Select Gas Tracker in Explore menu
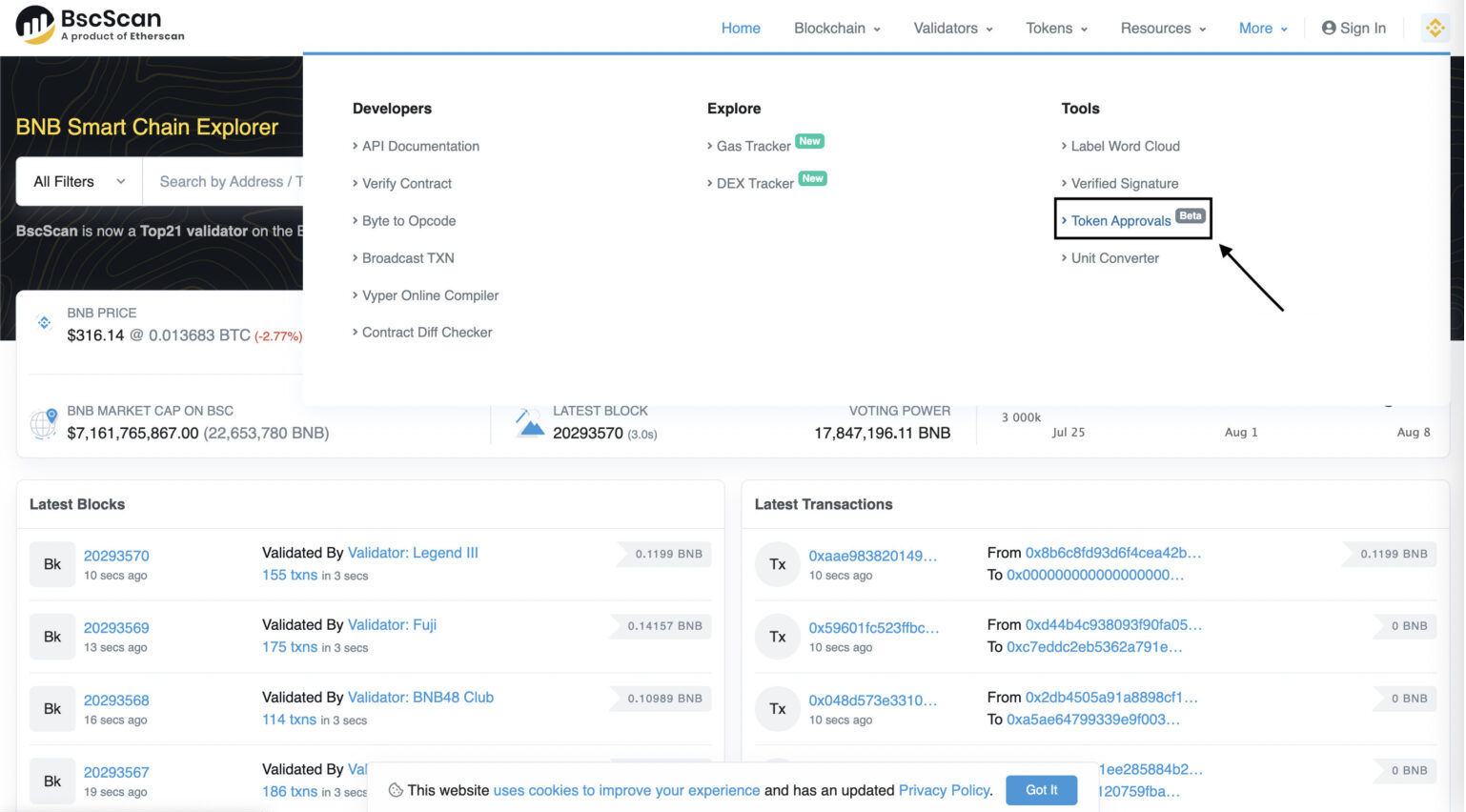This screenshot has height=812, width=1466. point(753,146)
